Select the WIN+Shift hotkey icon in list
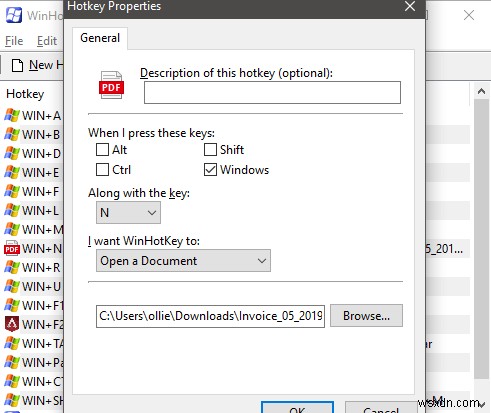 12,400
